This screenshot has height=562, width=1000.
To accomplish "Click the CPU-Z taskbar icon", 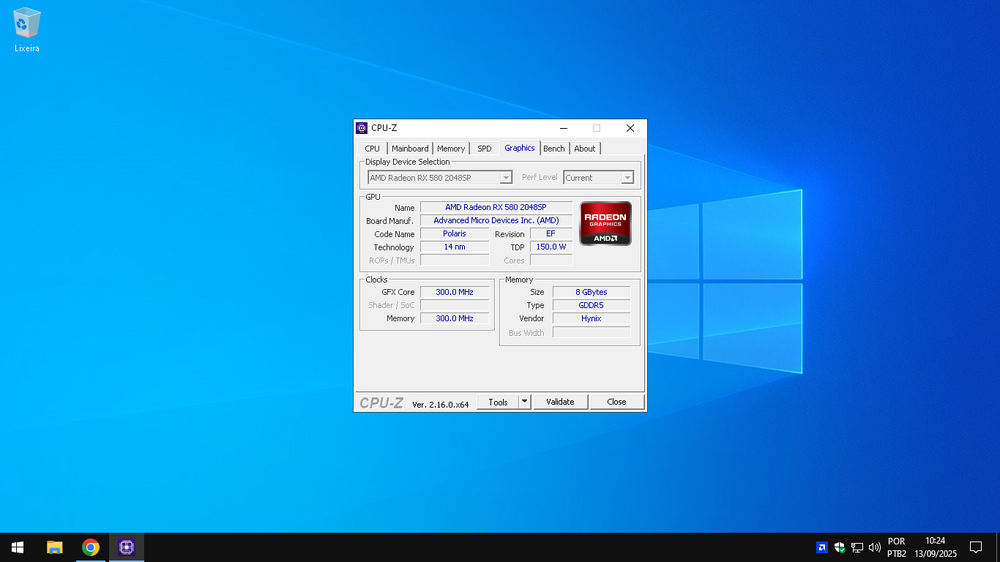I will [126, 547].
